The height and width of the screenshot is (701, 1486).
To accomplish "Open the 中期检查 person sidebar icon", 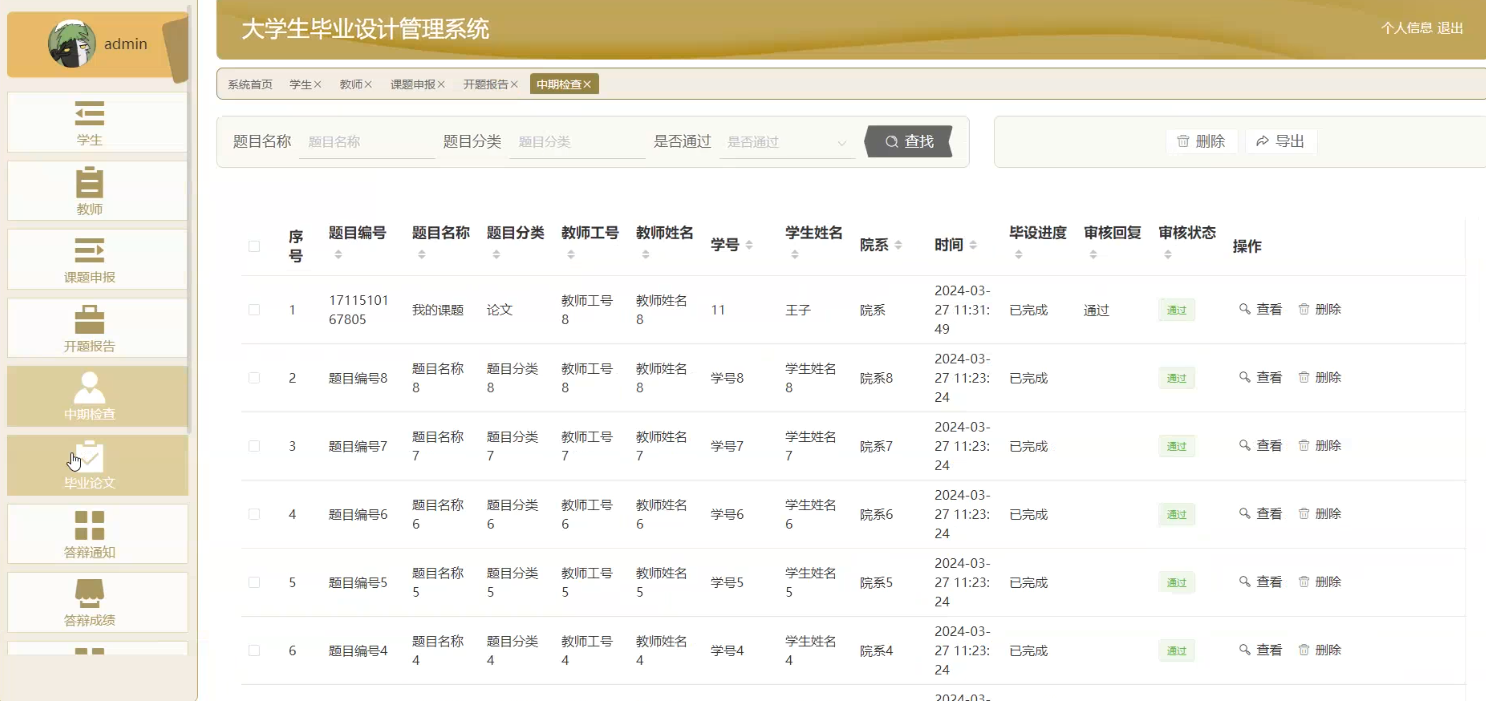I will click(x=90, y=388).
